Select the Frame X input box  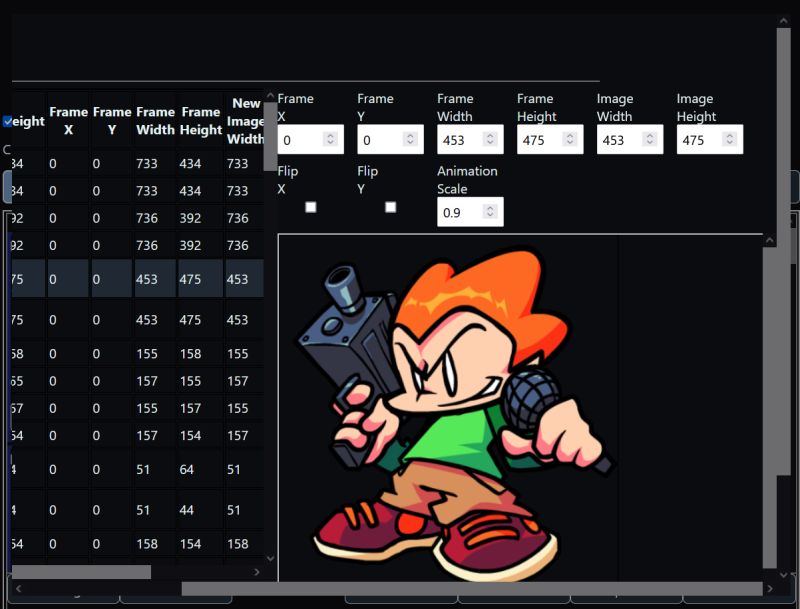(300, 139)
